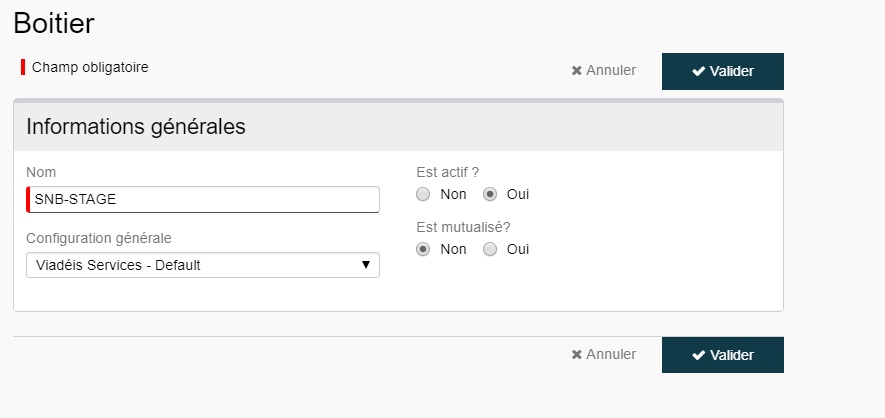The height and width of the screenshot is (418, 885).
Task: Open the Configuration générale dropdown
Action: 203,265
